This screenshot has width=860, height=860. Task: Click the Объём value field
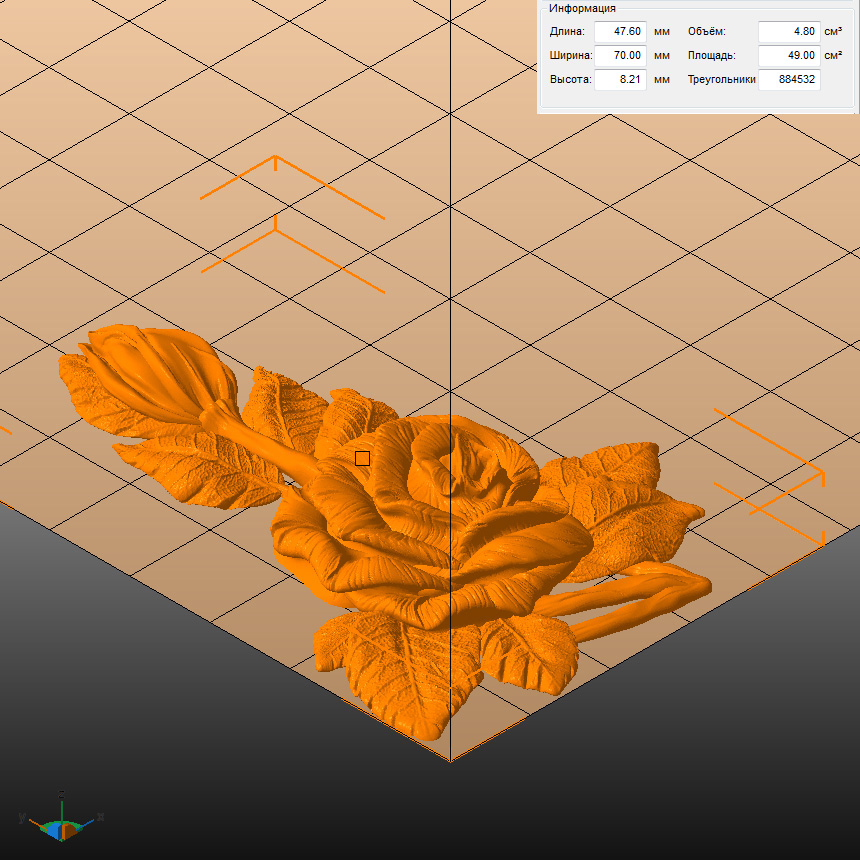pyautogui.click(x=788, y=32)
